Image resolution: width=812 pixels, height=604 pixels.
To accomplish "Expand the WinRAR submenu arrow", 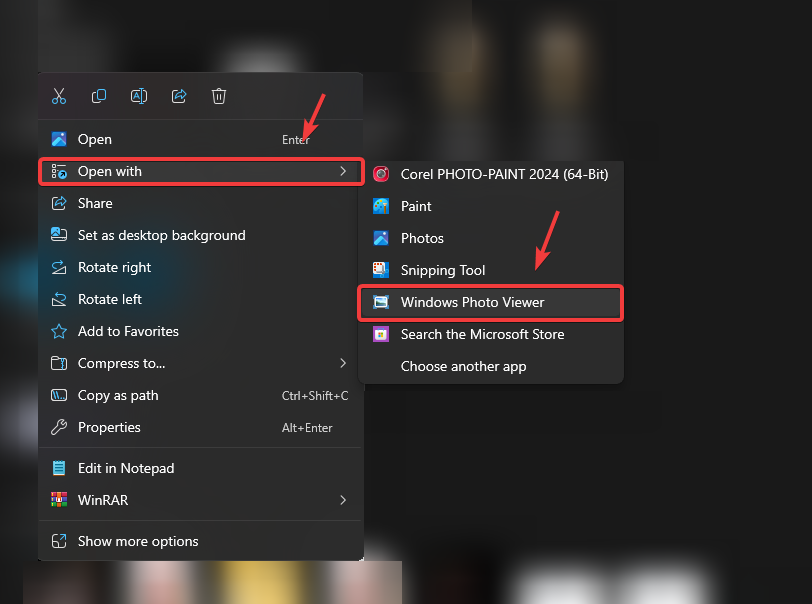I will 343,500.
